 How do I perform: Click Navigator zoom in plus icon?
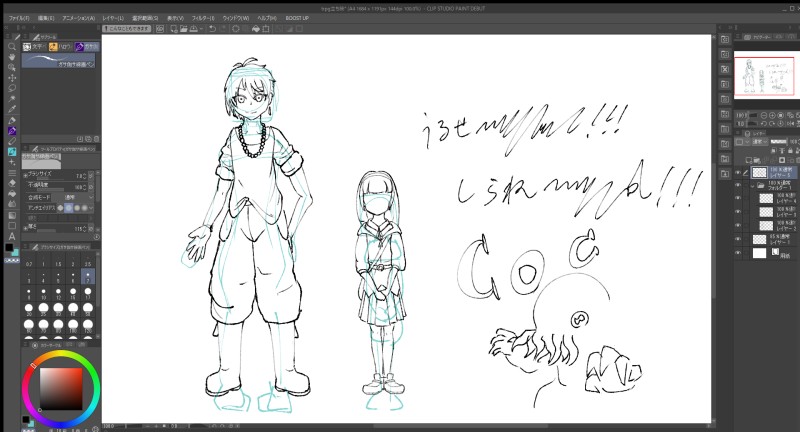772,116
